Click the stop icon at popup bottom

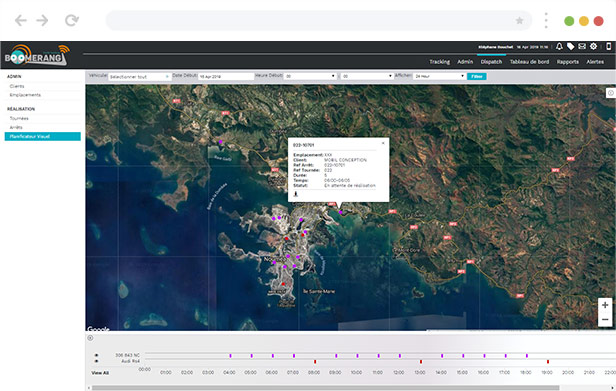pos(296,194)
